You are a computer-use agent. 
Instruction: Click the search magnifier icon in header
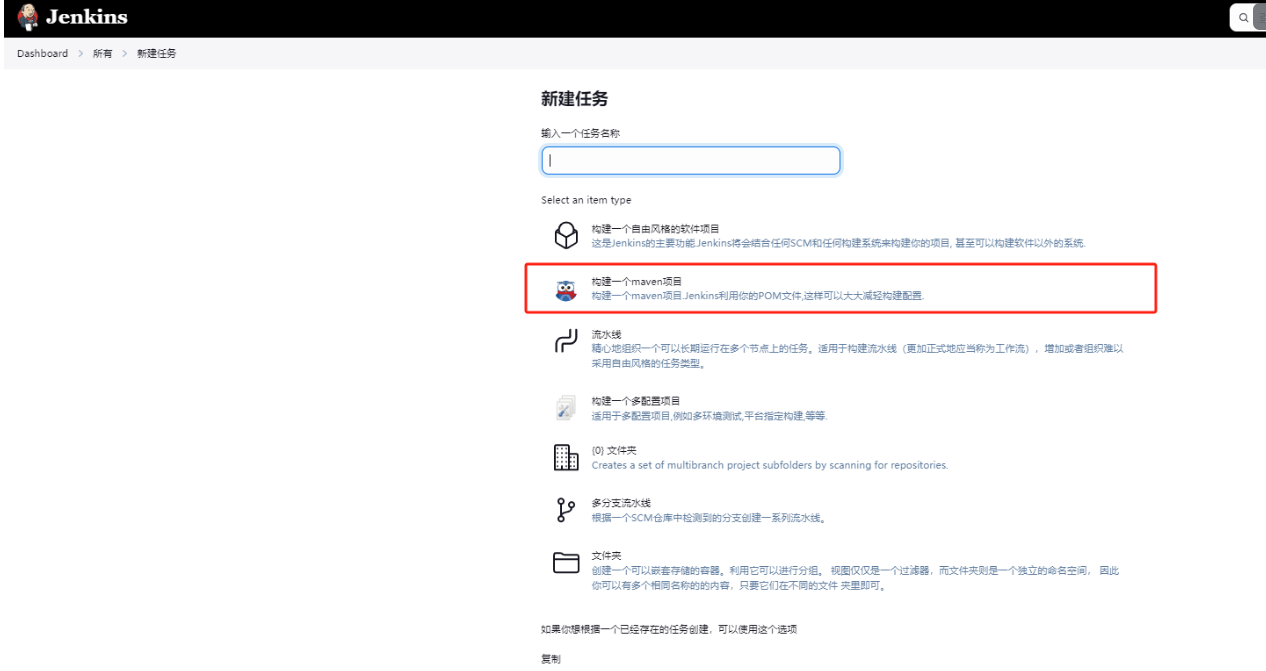(x=1244, y=17)
